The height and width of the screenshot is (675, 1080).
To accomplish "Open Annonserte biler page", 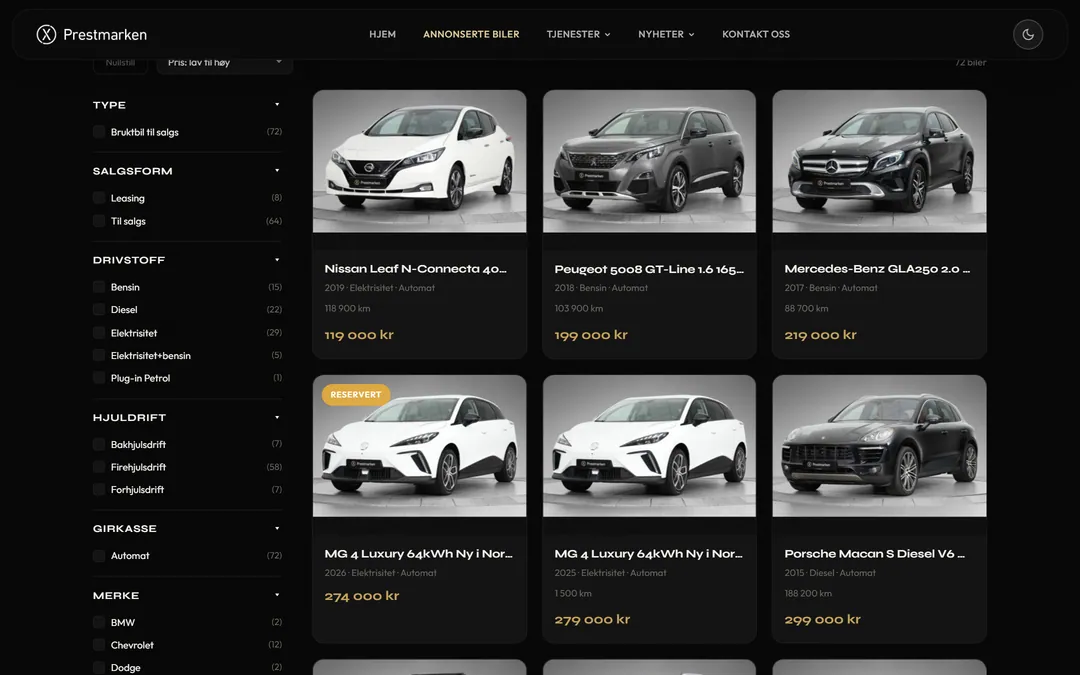I will coord(471,34).
